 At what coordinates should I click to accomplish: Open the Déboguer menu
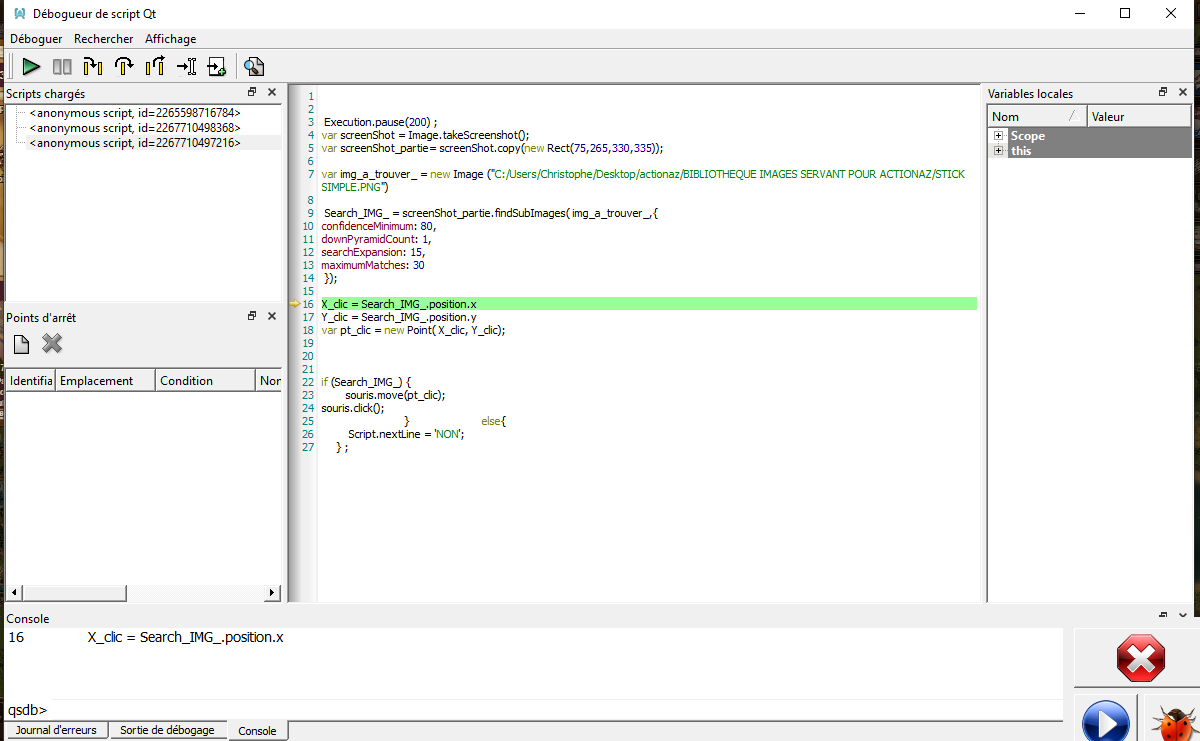pyautogui.click(x=36, y=39)
